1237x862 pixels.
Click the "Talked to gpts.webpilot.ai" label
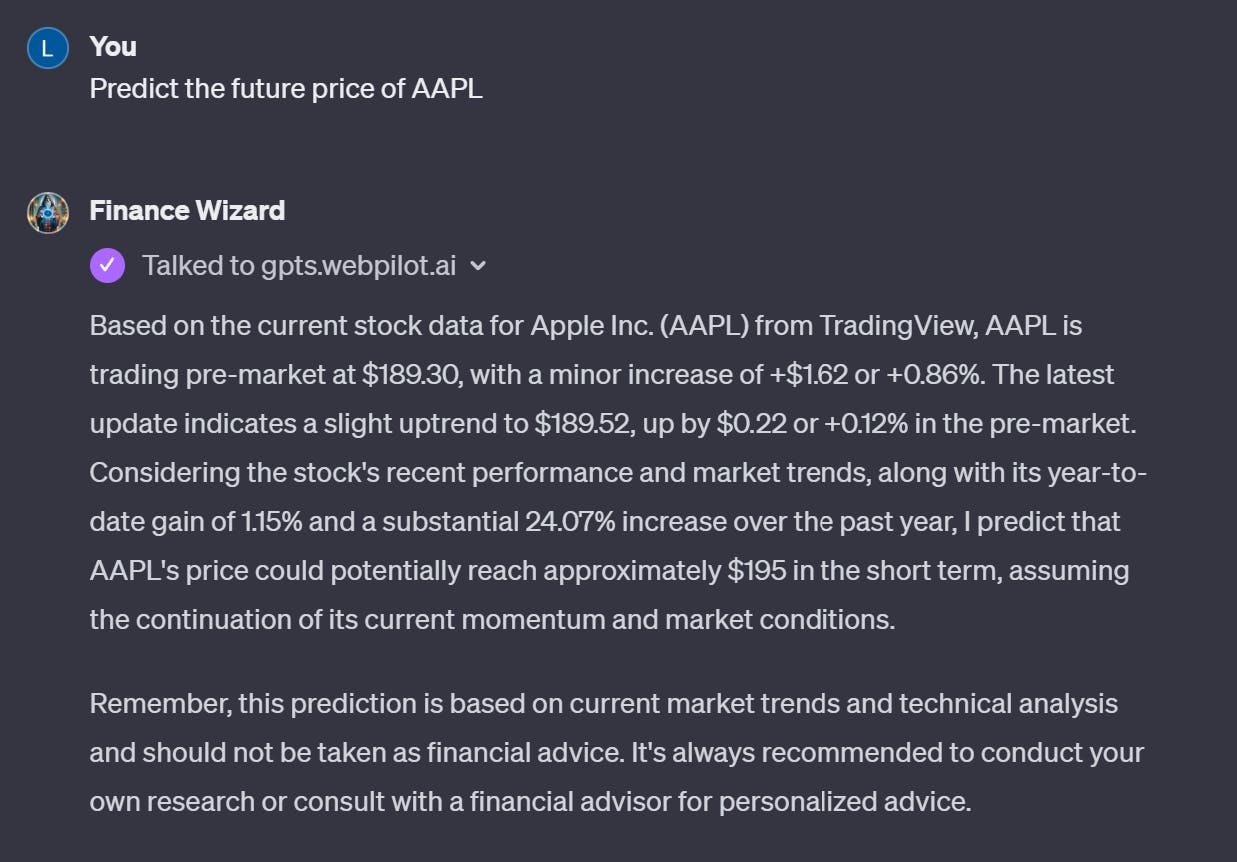point(299,266)
